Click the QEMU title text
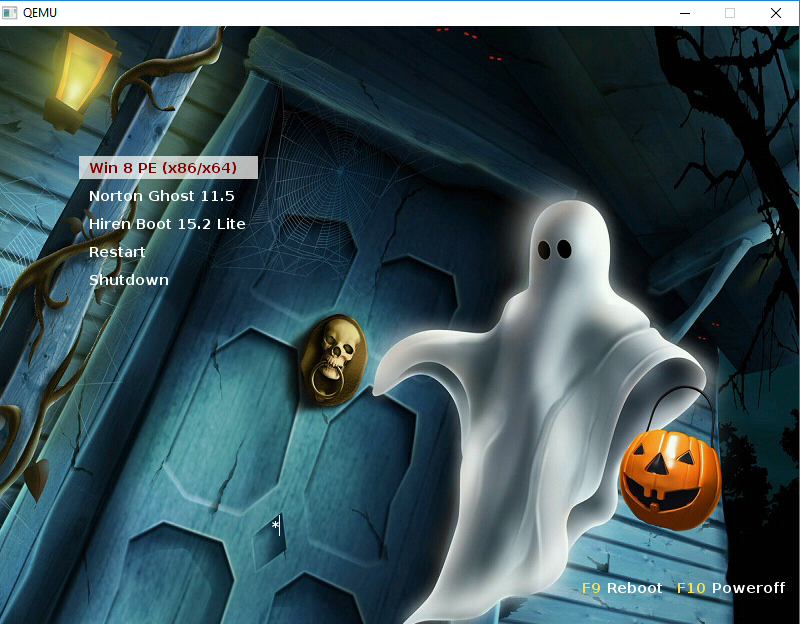This screenshot has width=800, height=624. click(40, 13)
